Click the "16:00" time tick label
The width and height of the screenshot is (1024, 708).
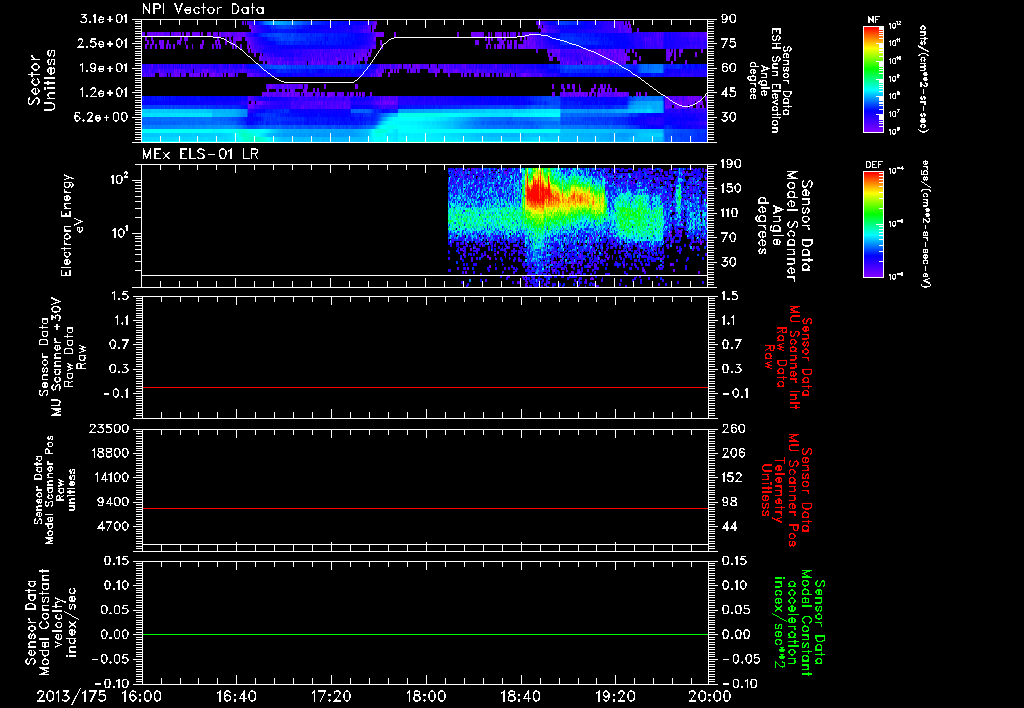(x=142, y=696)
